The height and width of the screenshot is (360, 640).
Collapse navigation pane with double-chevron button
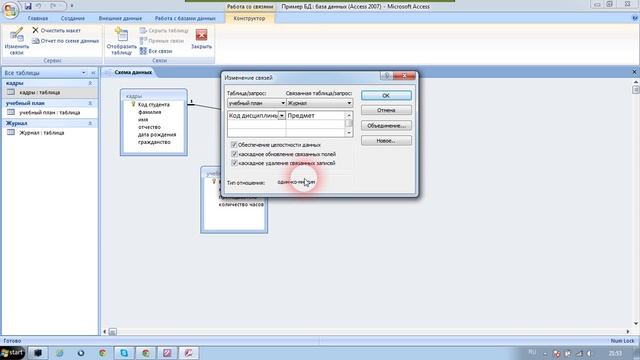[x=93, y=73]
